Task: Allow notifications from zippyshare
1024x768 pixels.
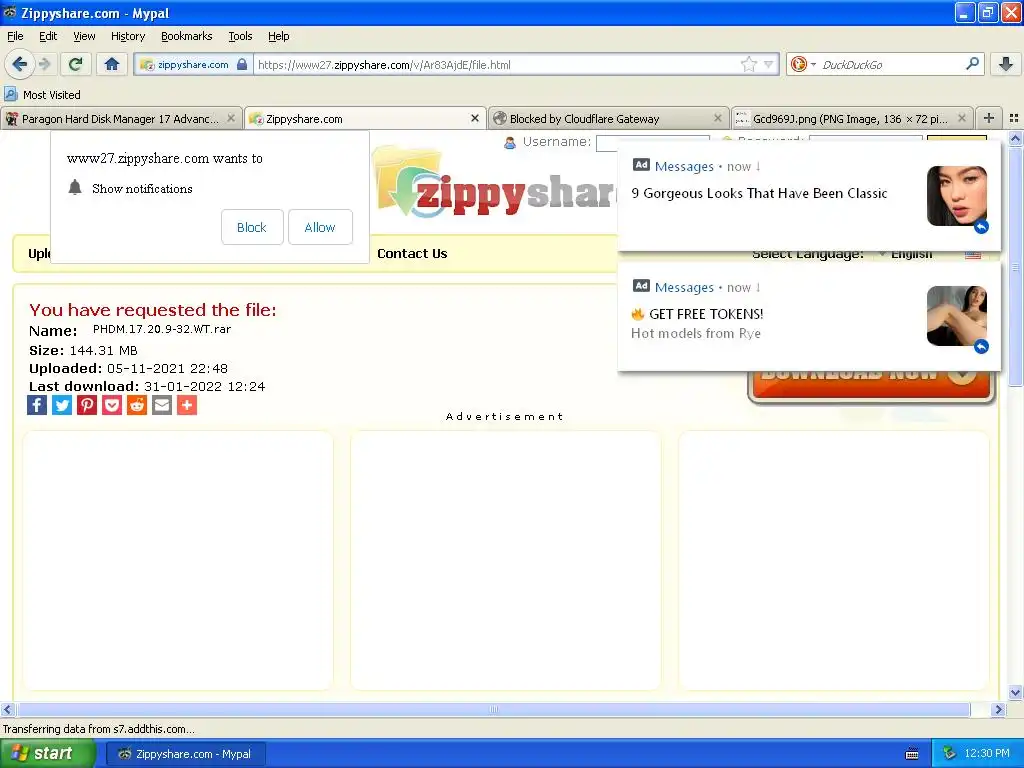Action: pos(320,227)
